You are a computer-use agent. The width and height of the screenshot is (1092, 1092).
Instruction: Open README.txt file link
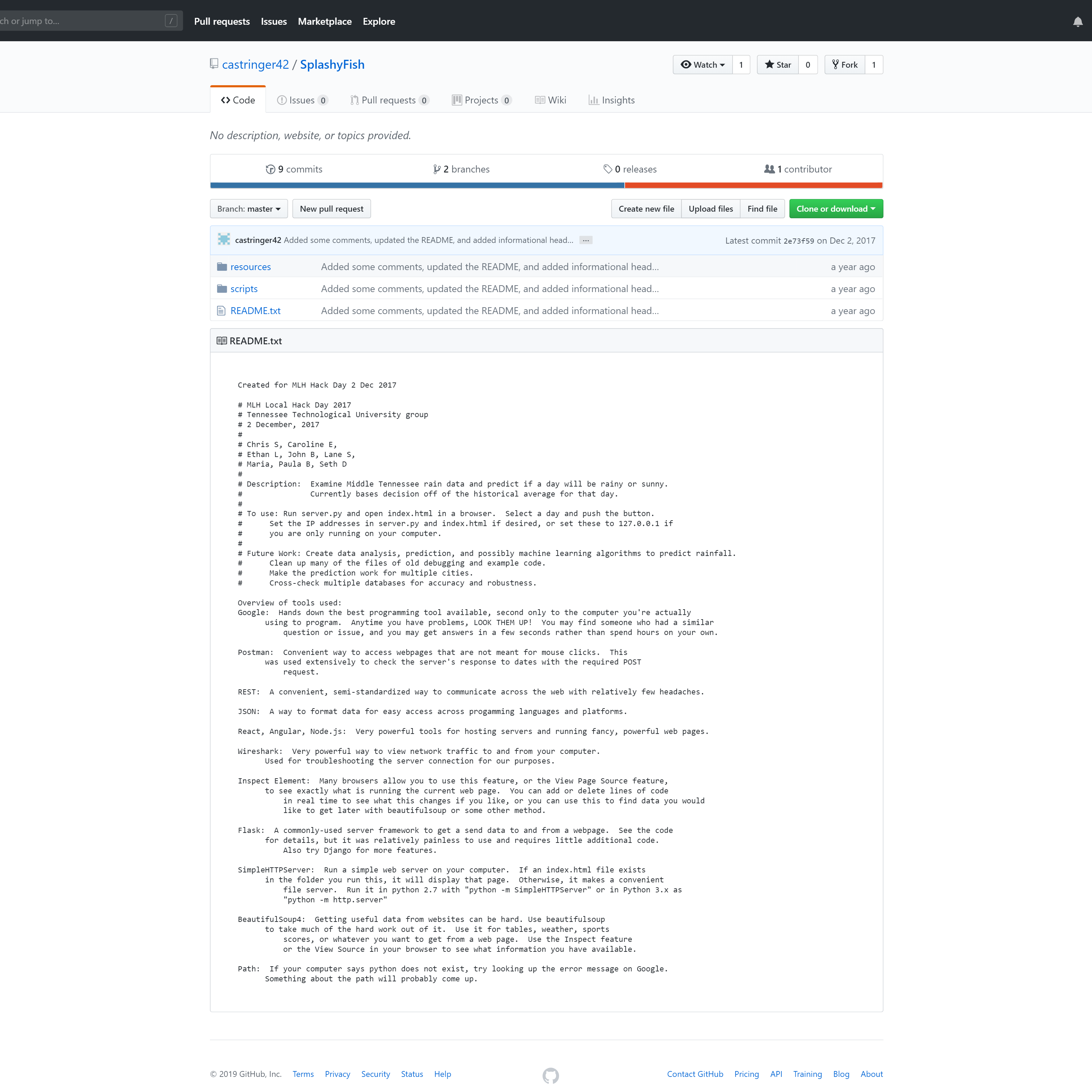(256, 311)
